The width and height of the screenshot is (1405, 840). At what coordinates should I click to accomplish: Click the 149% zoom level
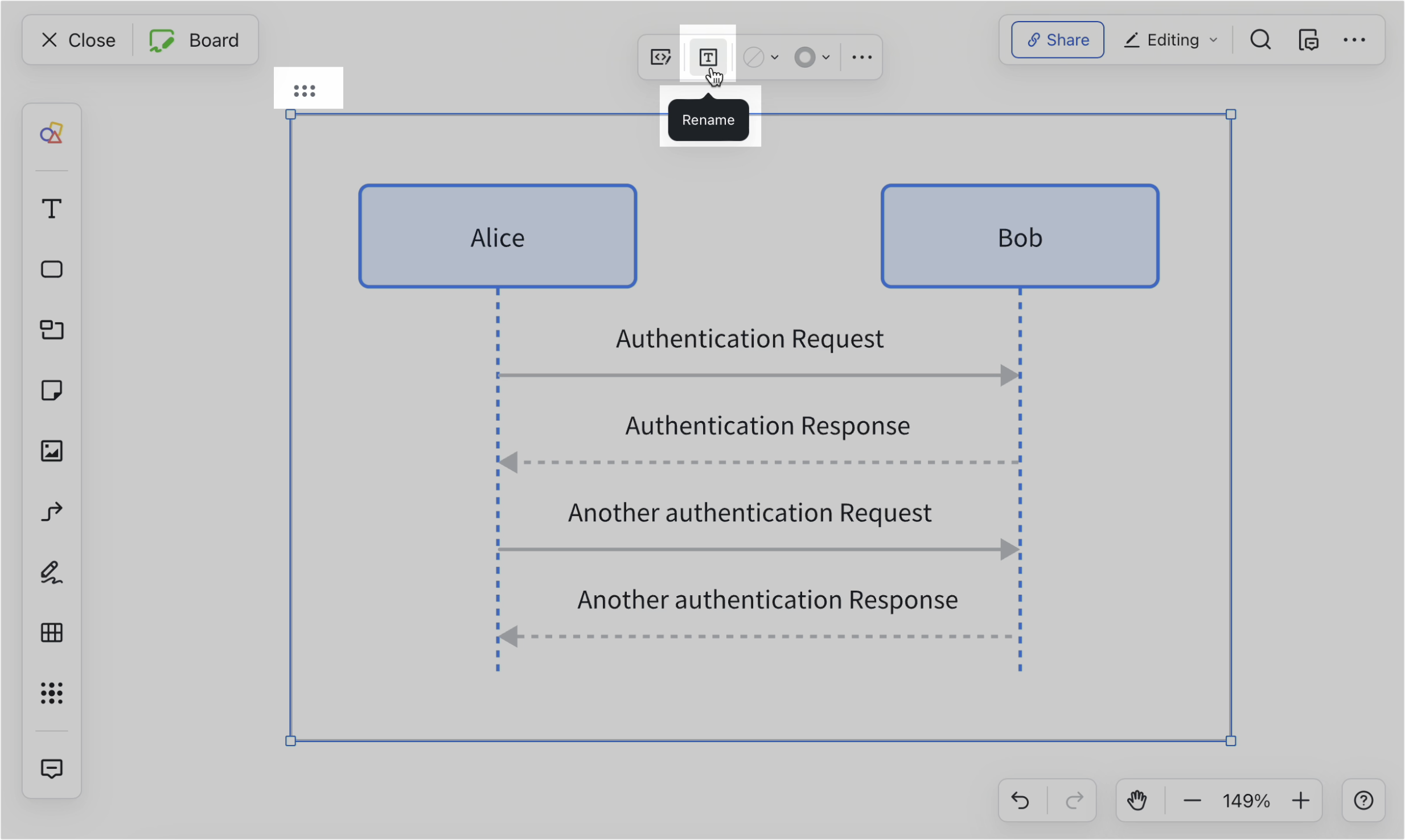tap(1246, 801)
